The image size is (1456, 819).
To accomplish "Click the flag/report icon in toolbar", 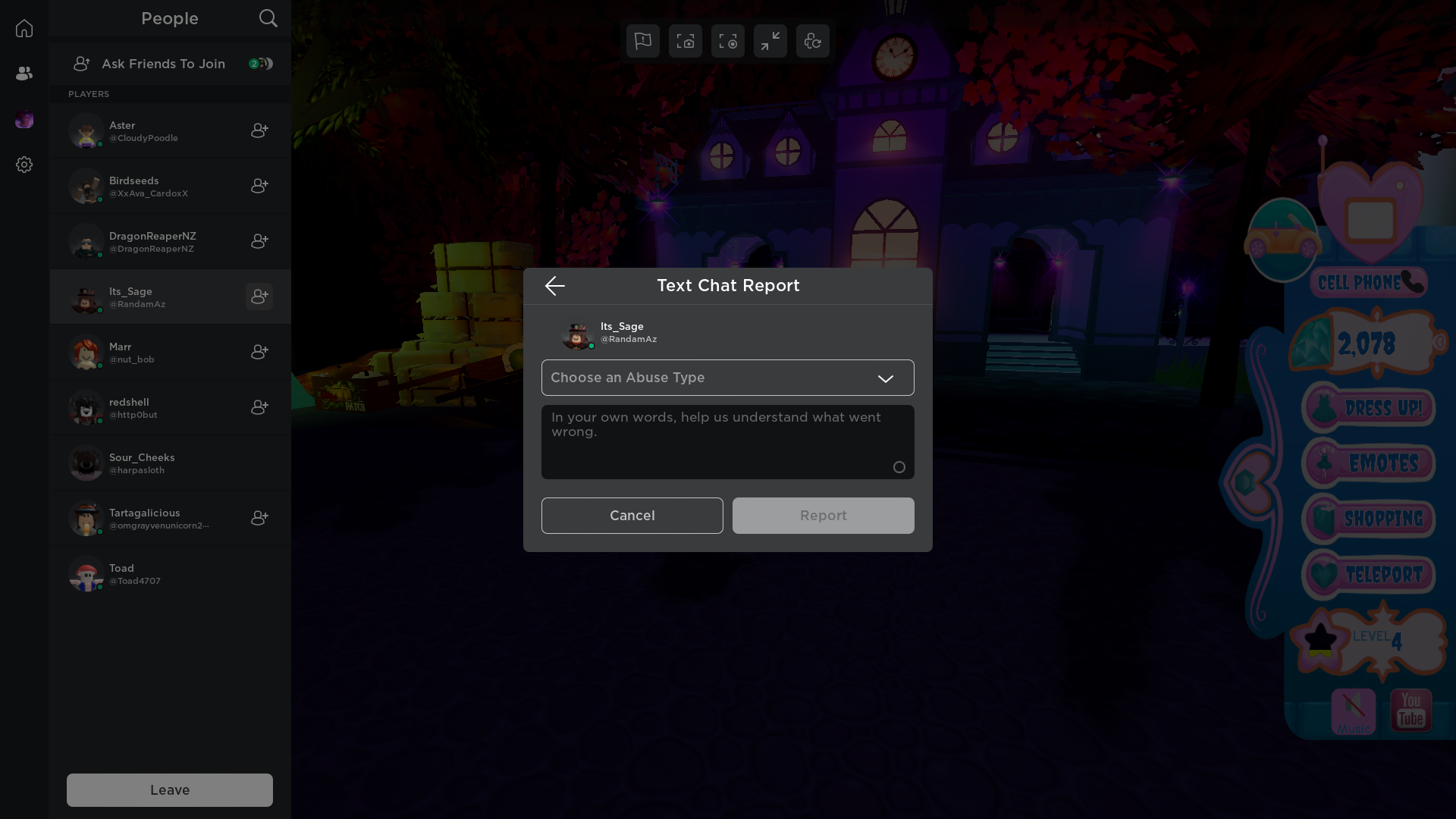I will click(642, 41).
